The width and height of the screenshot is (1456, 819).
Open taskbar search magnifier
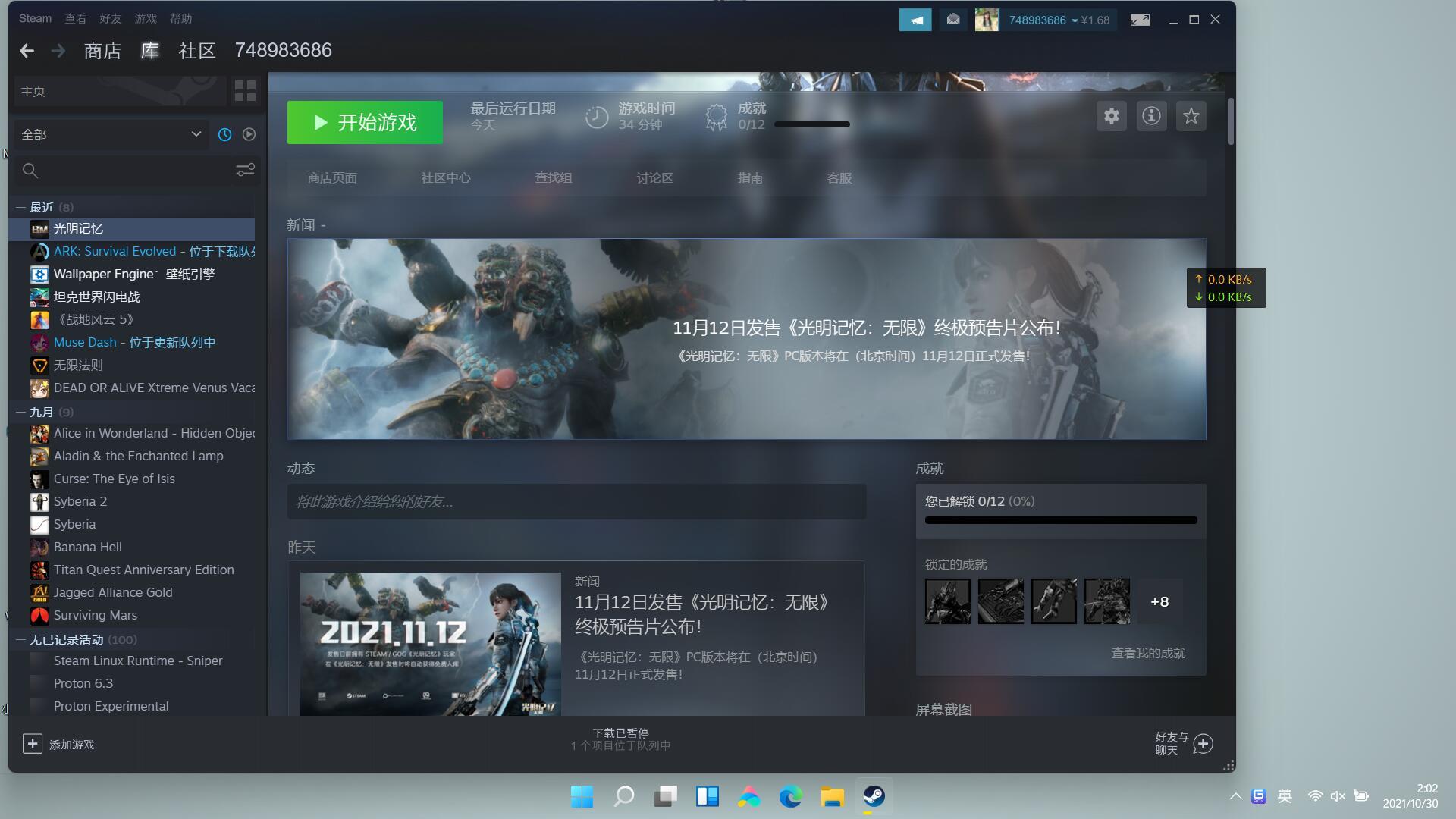[x=623, y=796]
